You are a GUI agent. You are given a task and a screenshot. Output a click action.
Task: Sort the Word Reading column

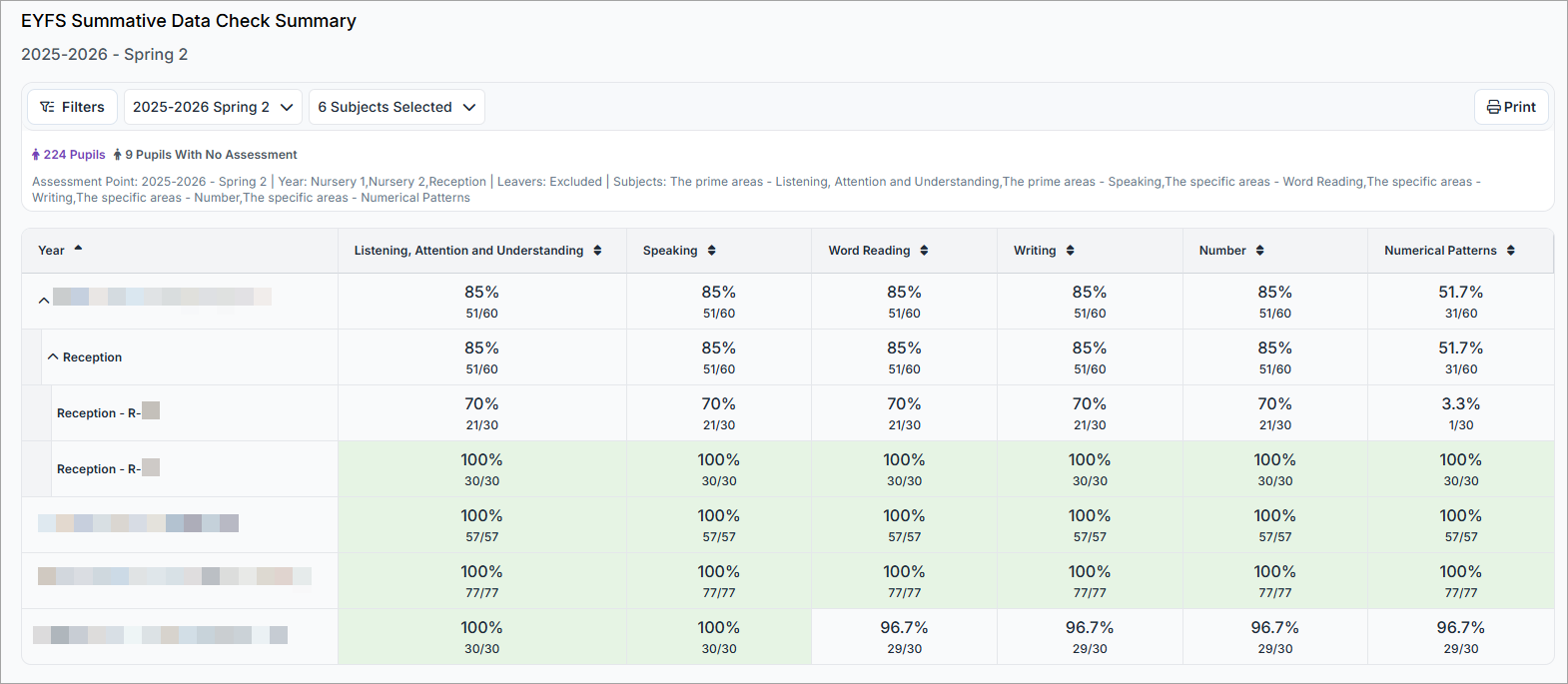pos(924,251)
